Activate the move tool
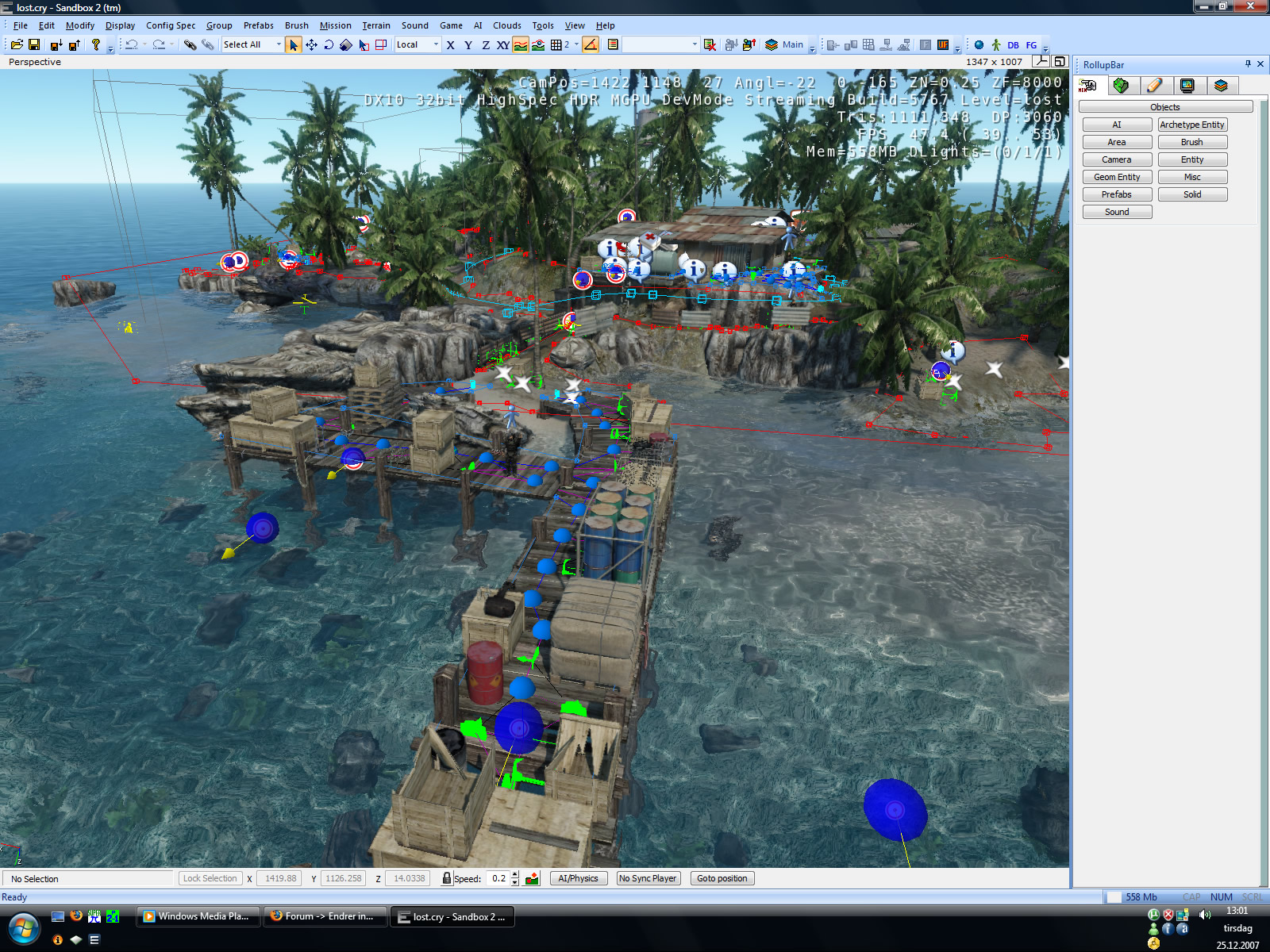This screenshot has height=952, width=1270. click(x=311, y=45)
